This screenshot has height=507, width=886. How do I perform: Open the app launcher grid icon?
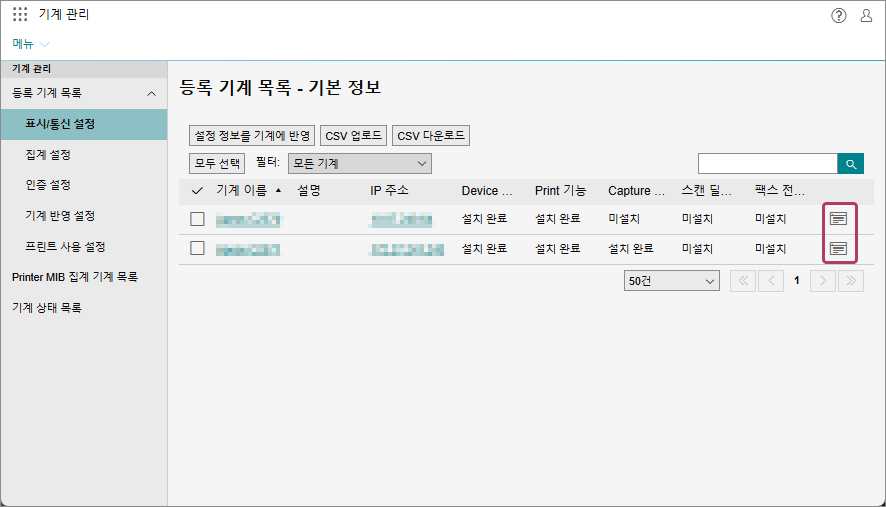tap(20, 15)
